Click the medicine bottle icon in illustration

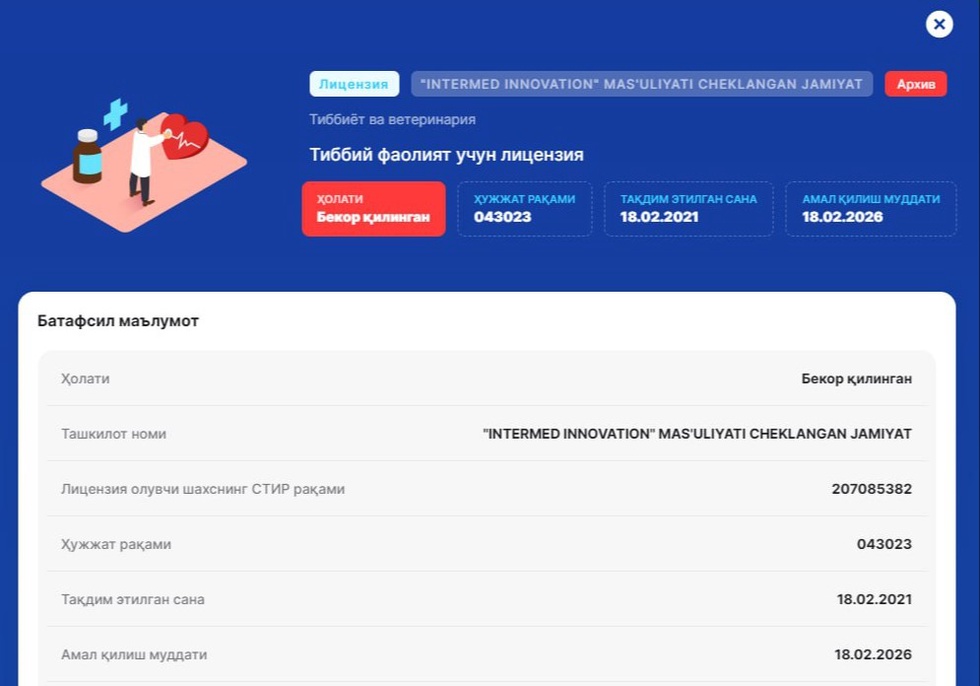88,156
